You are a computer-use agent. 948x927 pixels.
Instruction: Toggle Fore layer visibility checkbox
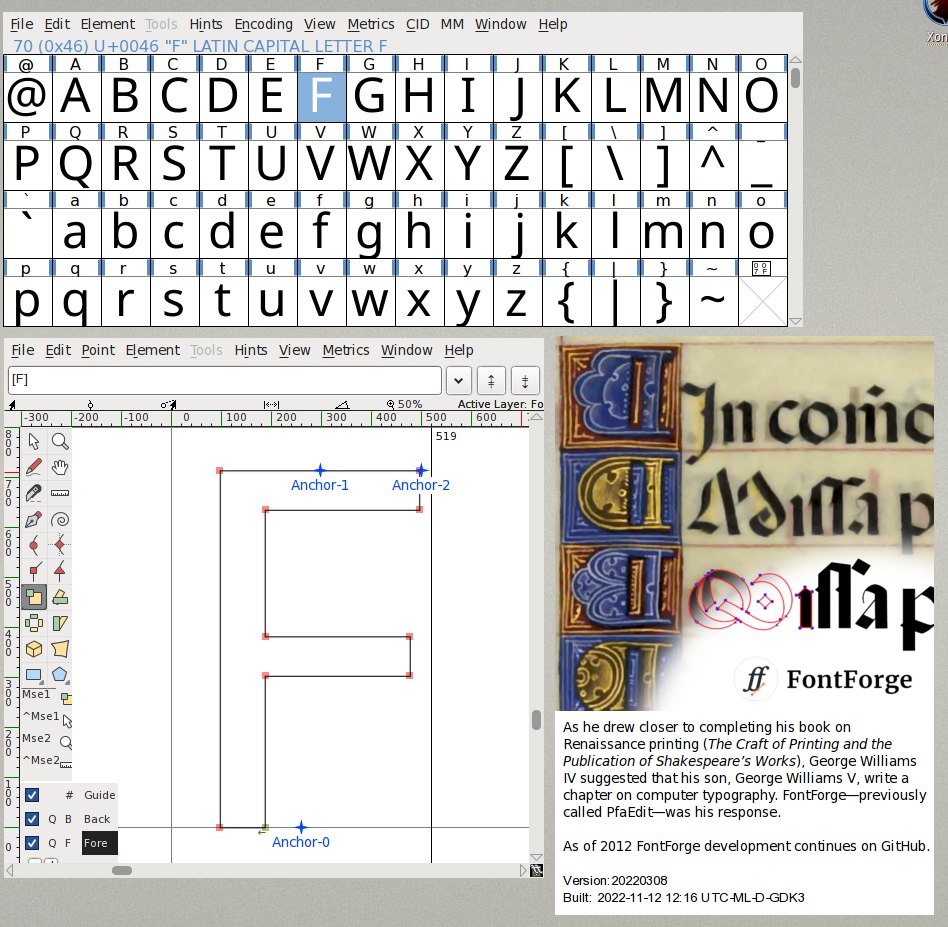(32, 843)
